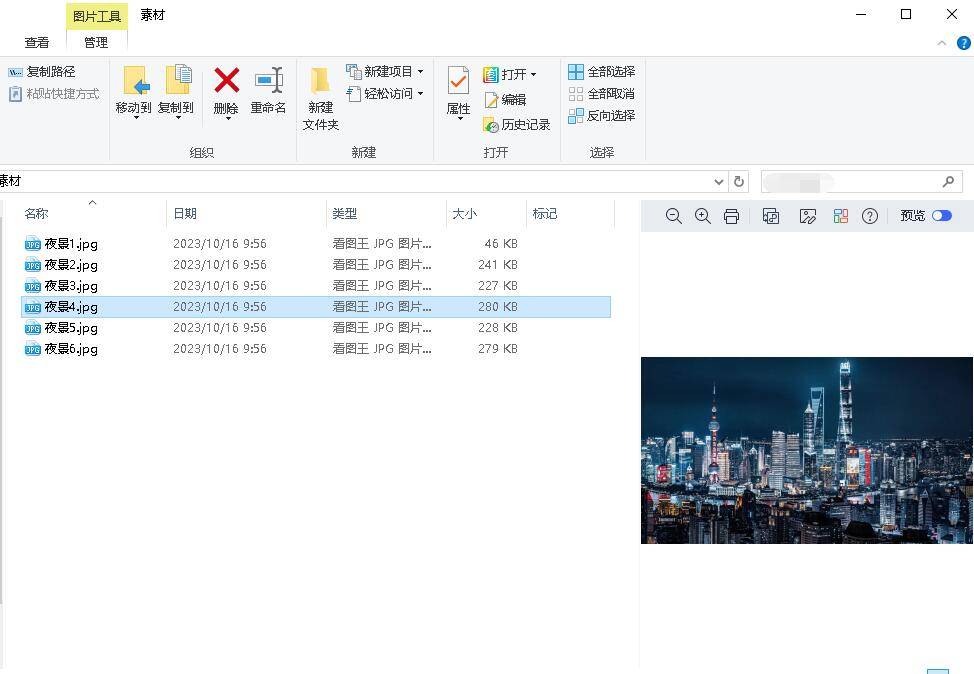
Task: Print the previewed image with printer icon
Action: 731,216
